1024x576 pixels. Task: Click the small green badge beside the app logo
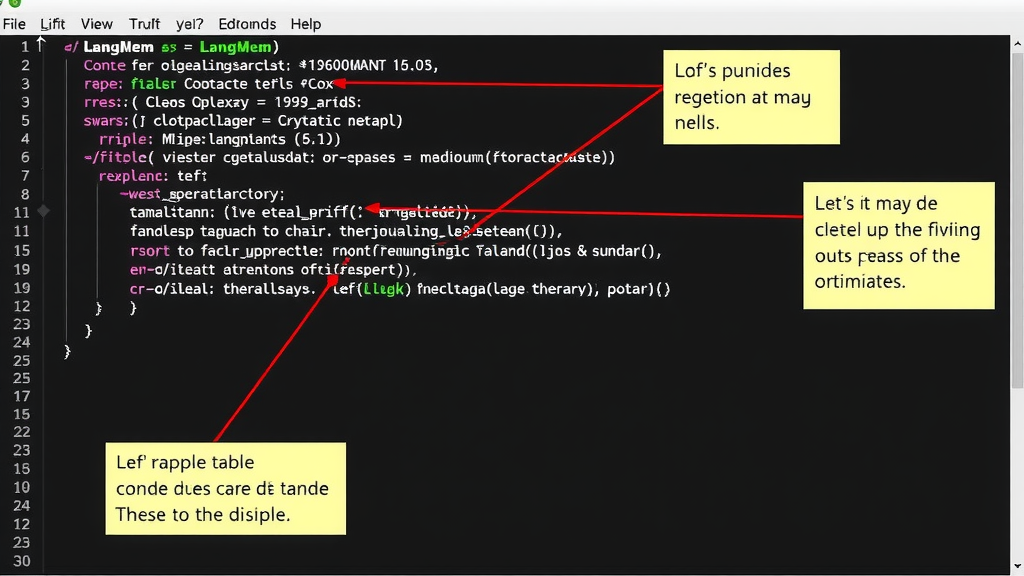(3, 4)
